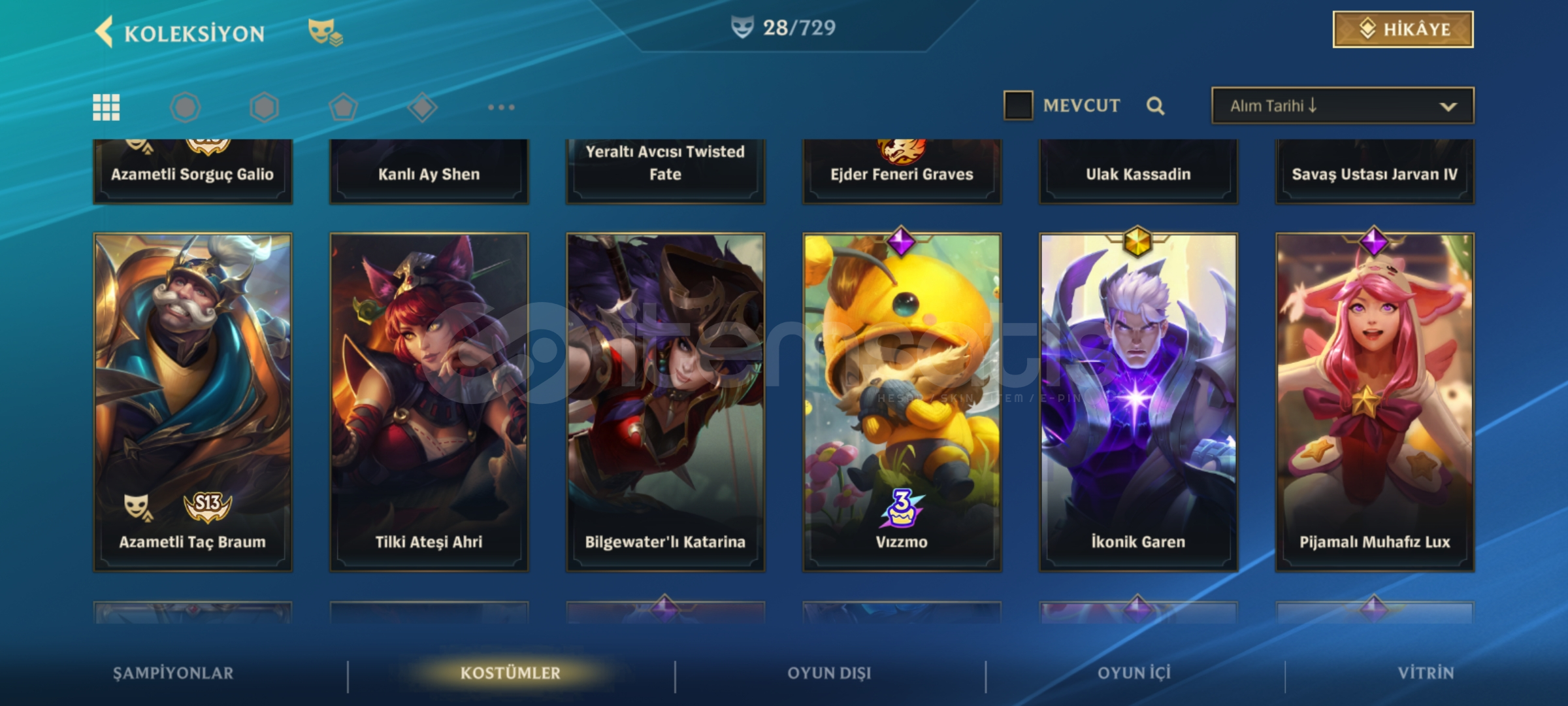Filter skins by the circle rarity icon
Viewport: 1568px width, 706px height.
(x=185, y=107)
